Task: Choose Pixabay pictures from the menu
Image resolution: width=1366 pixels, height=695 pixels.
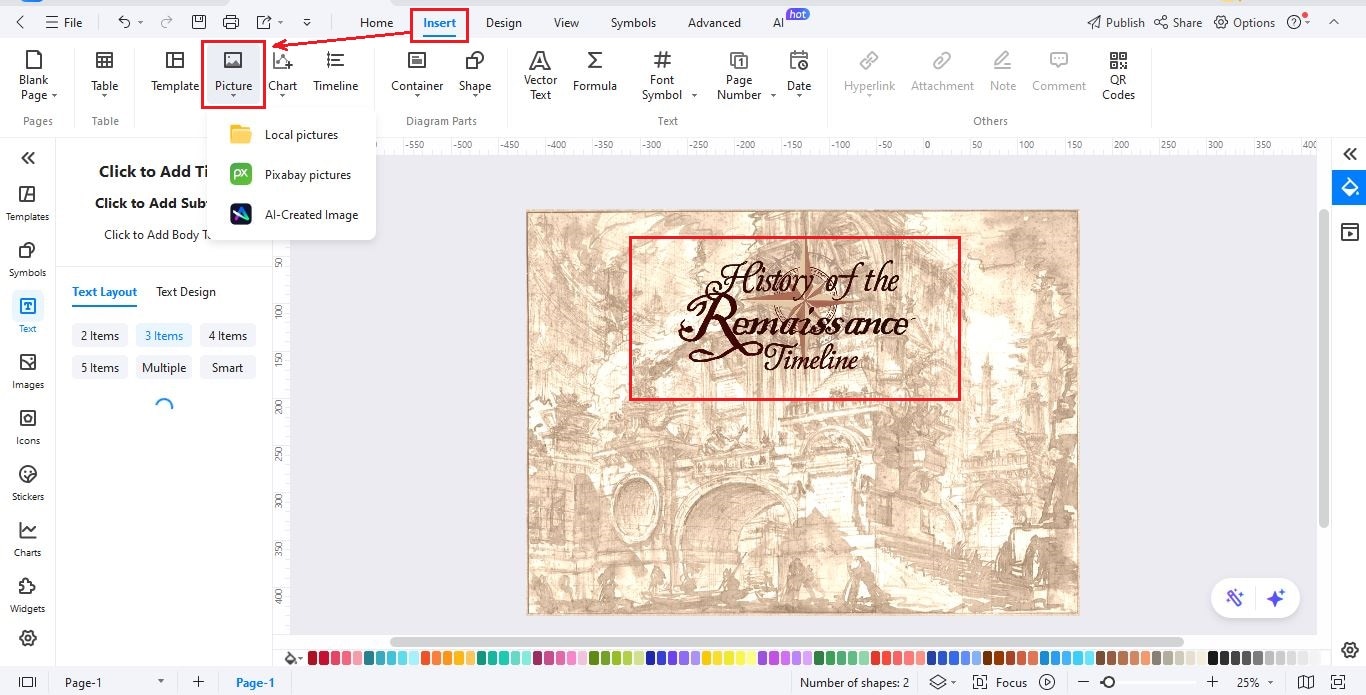Action: click(291, 175)
